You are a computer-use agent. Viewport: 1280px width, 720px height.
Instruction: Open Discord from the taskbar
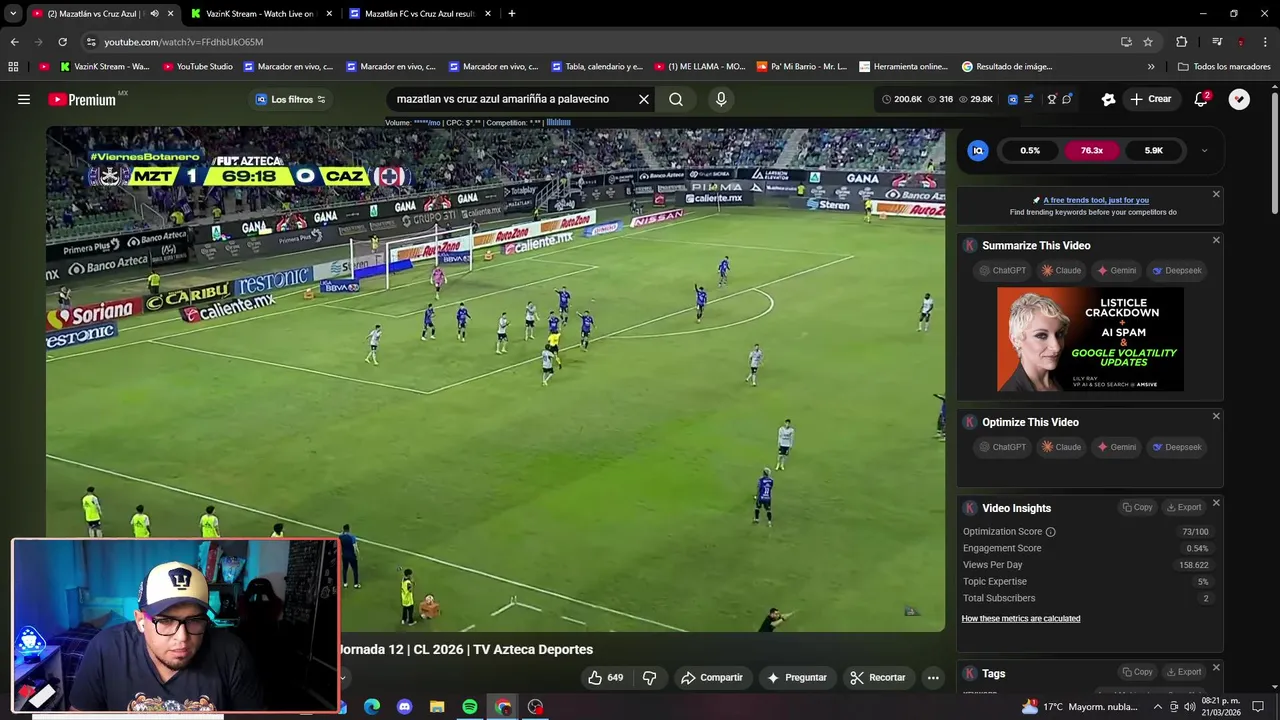(404, 707)
